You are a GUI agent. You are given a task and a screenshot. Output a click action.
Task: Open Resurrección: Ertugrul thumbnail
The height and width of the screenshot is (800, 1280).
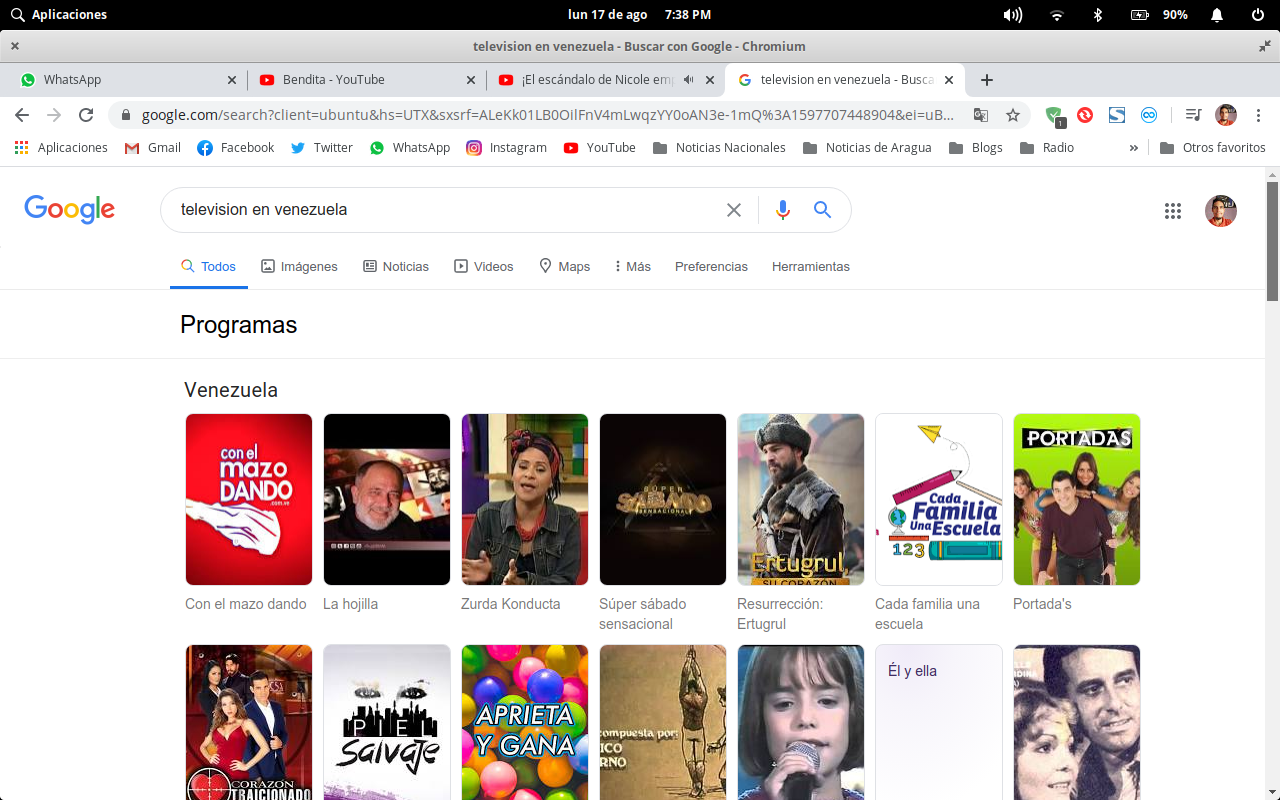801,499
